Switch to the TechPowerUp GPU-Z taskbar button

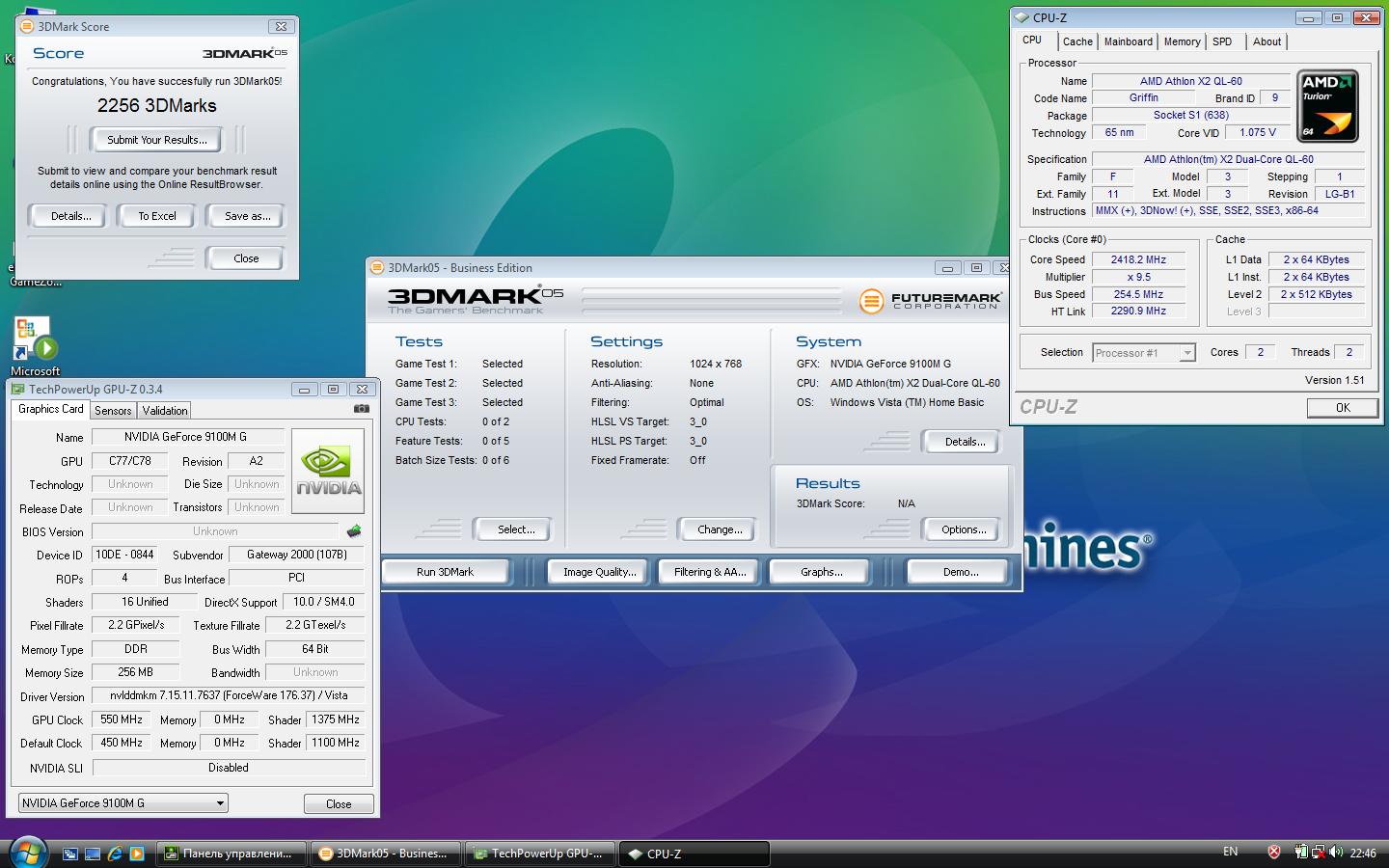[x=540, y=854]
